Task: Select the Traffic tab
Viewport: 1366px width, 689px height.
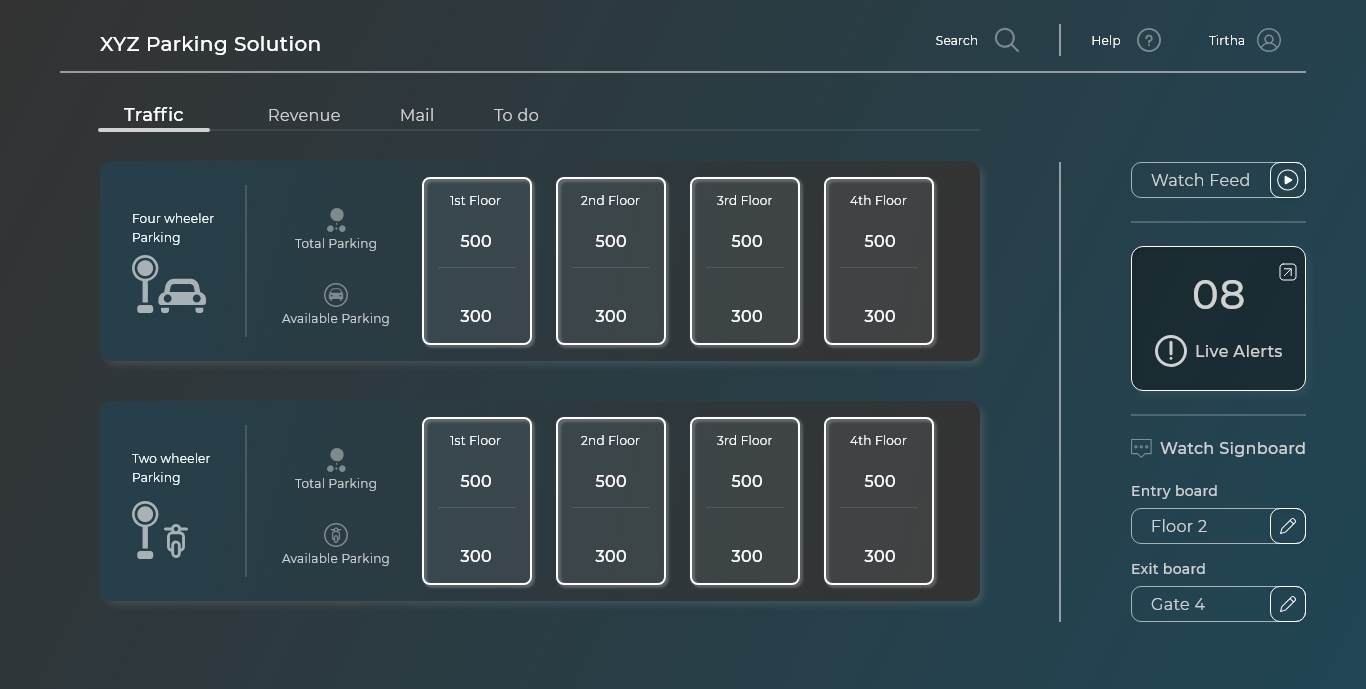Action: [154, 115]
